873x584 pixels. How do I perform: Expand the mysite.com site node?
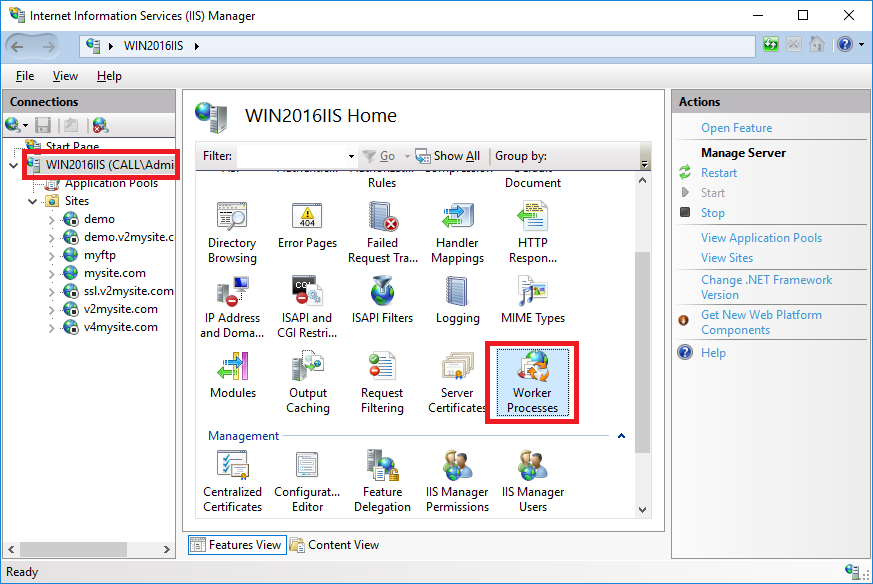click(51, 274)
